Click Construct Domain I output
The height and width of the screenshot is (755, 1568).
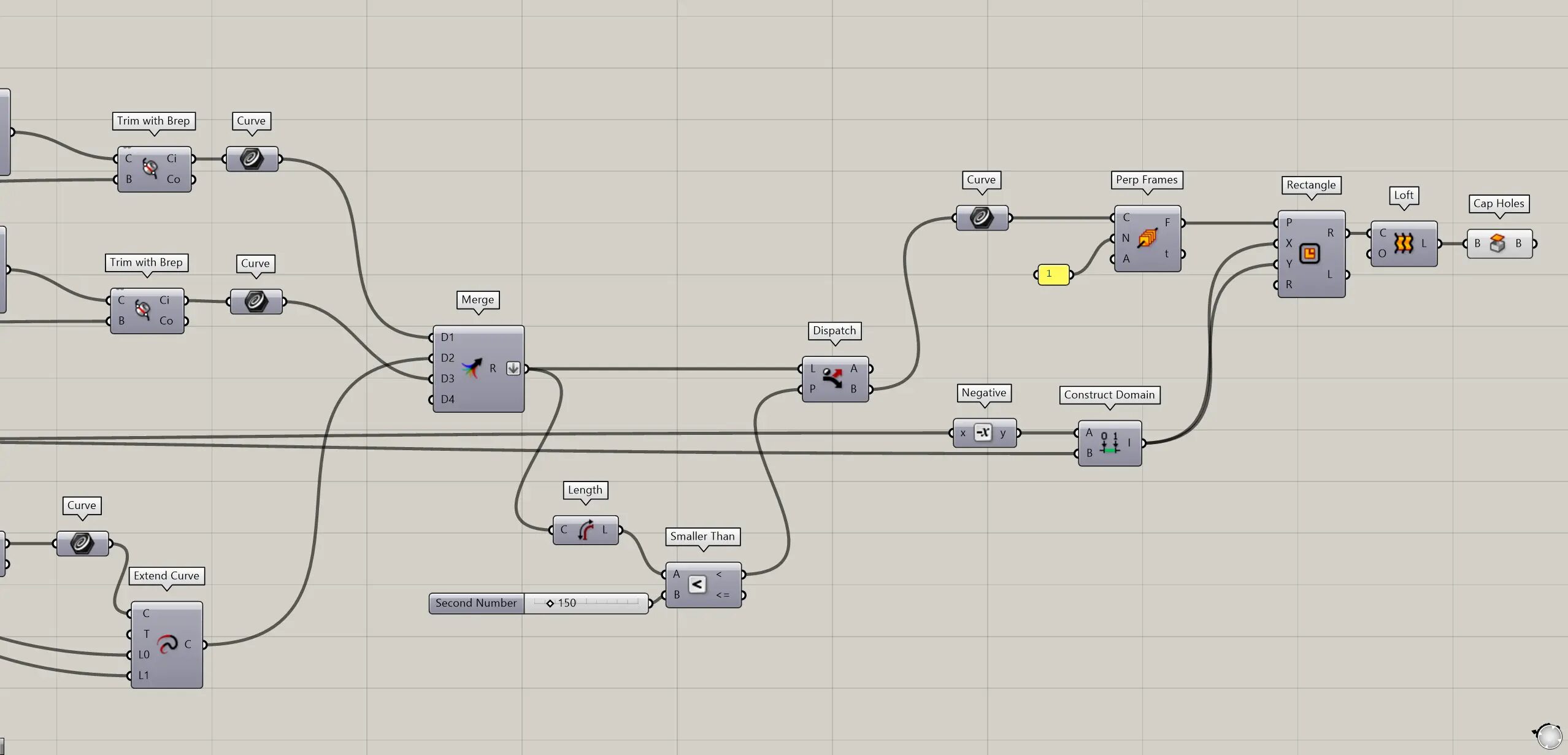1129,442
